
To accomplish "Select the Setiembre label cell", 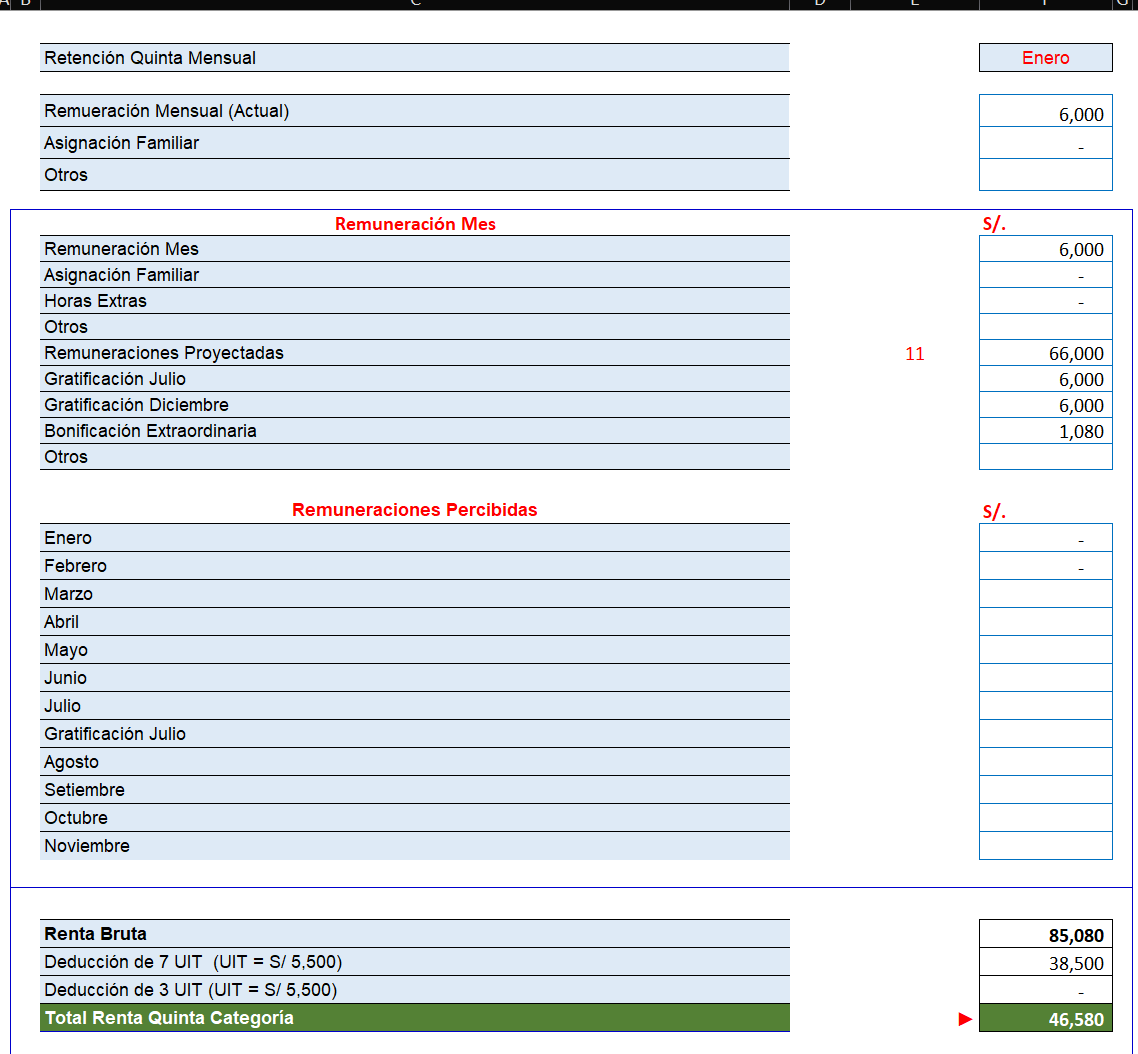I will click(414, 790).
